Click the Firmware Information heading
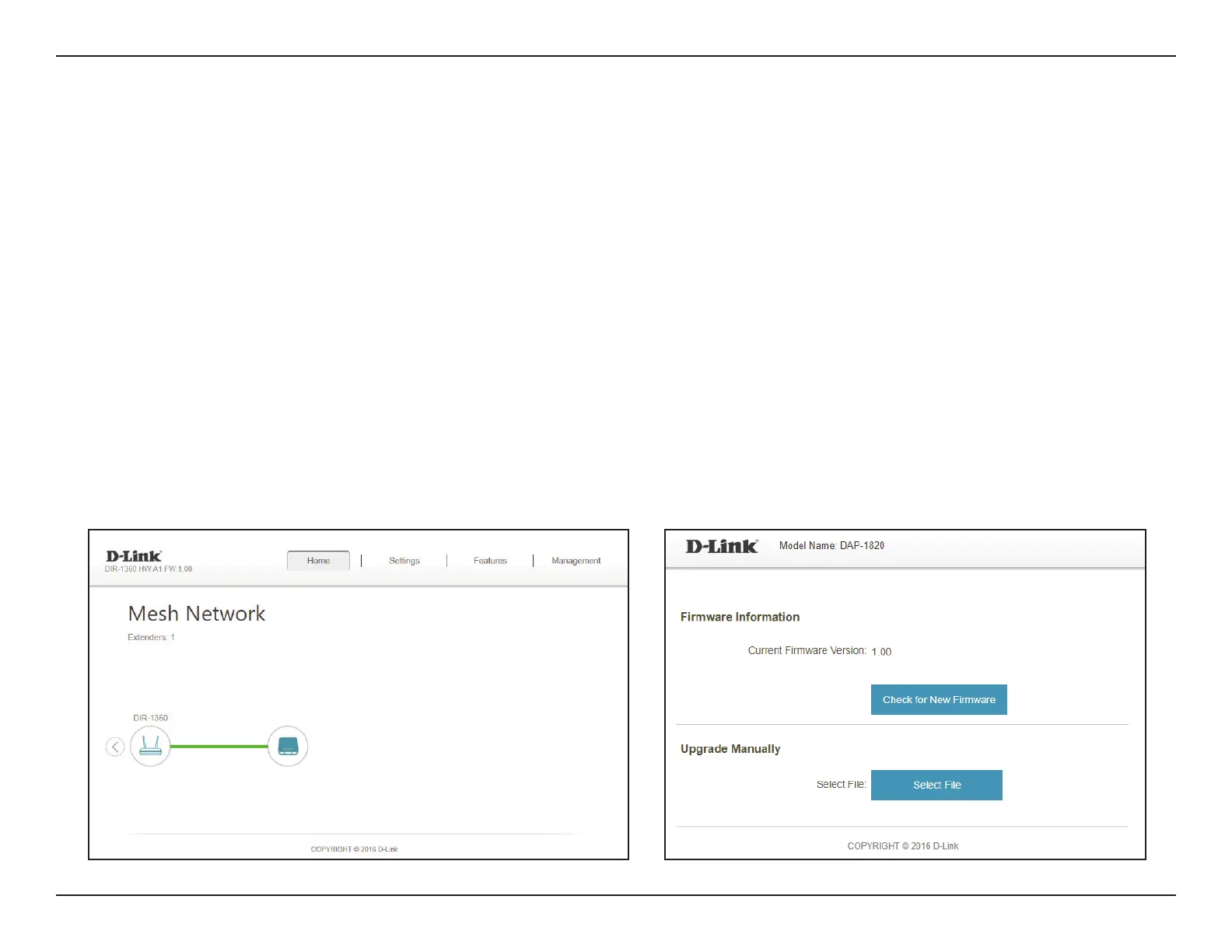Viewport: 1232px width, 952px height. pyautogui.click(x=740, y=617)
